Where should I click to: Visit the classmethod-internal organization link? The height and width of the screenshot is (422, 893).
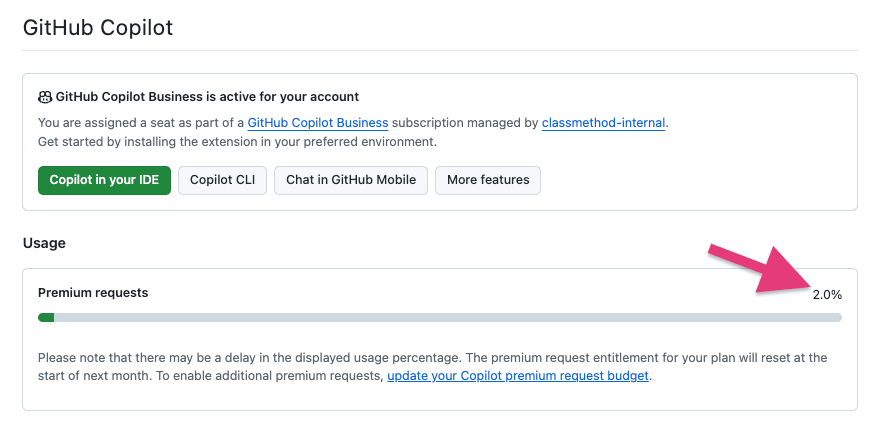tap(603, 123)
